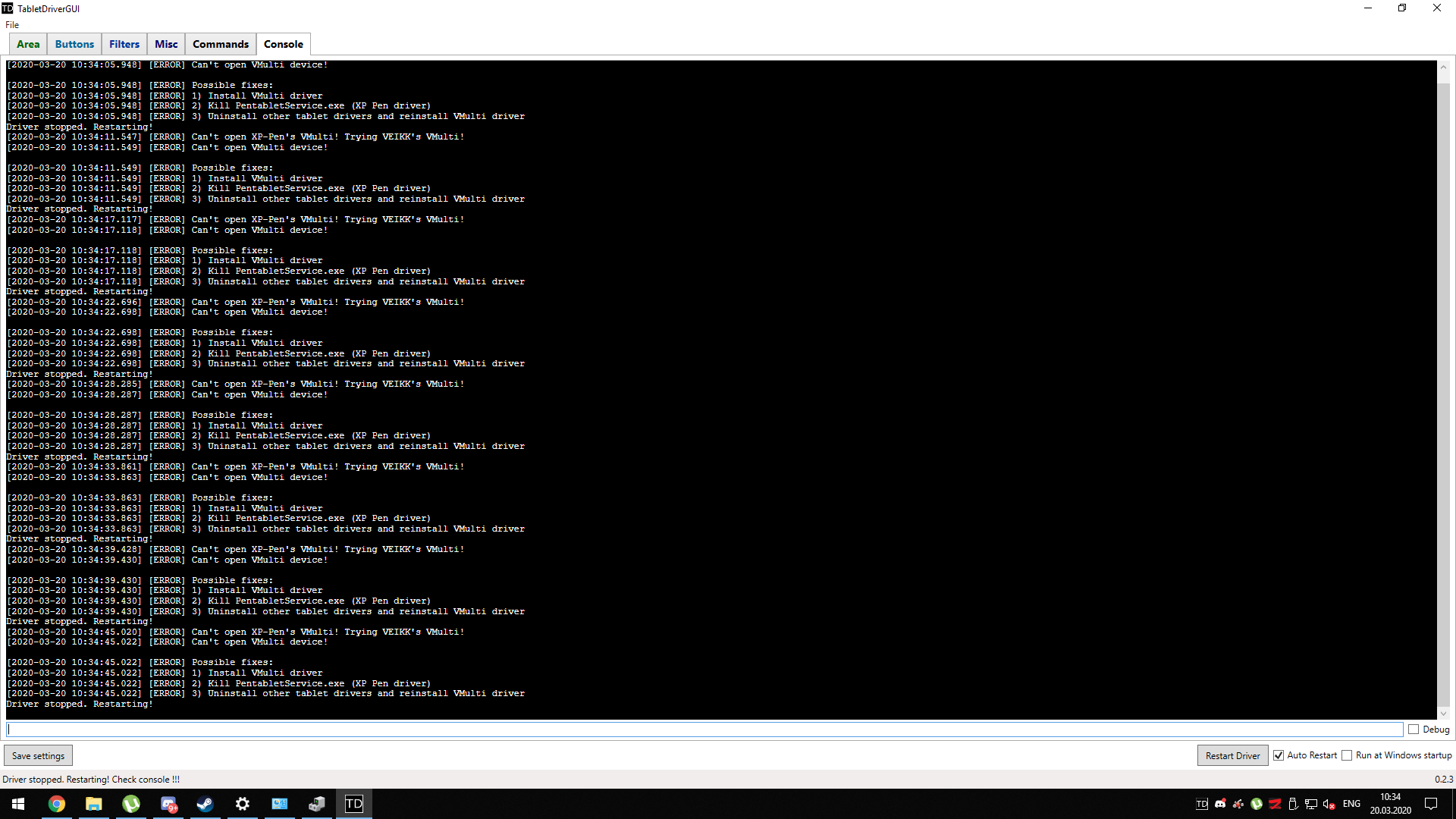Open the Action Center notifications icon
This screenshot has width=1456, height=819.
[1431, 804]
